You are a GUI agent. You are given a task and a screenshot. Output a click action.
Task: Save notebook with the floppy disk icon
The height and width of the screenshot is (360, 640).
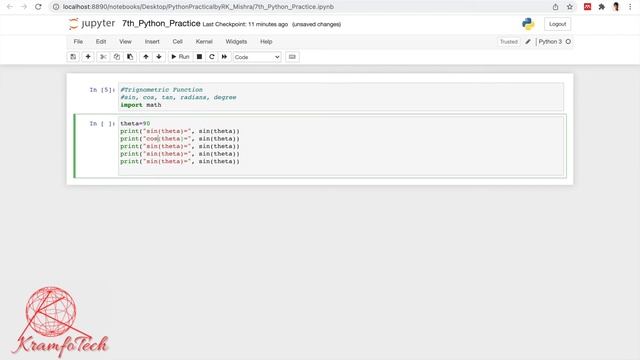pos(73,57)
